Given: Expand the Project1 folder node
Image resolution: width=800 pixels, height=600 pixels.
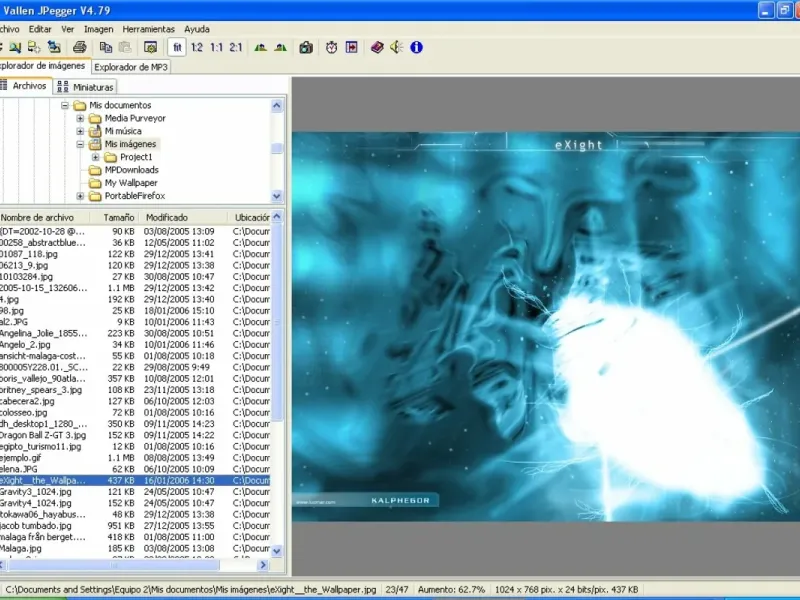Looking at the screenshot, I should point(96,157).
